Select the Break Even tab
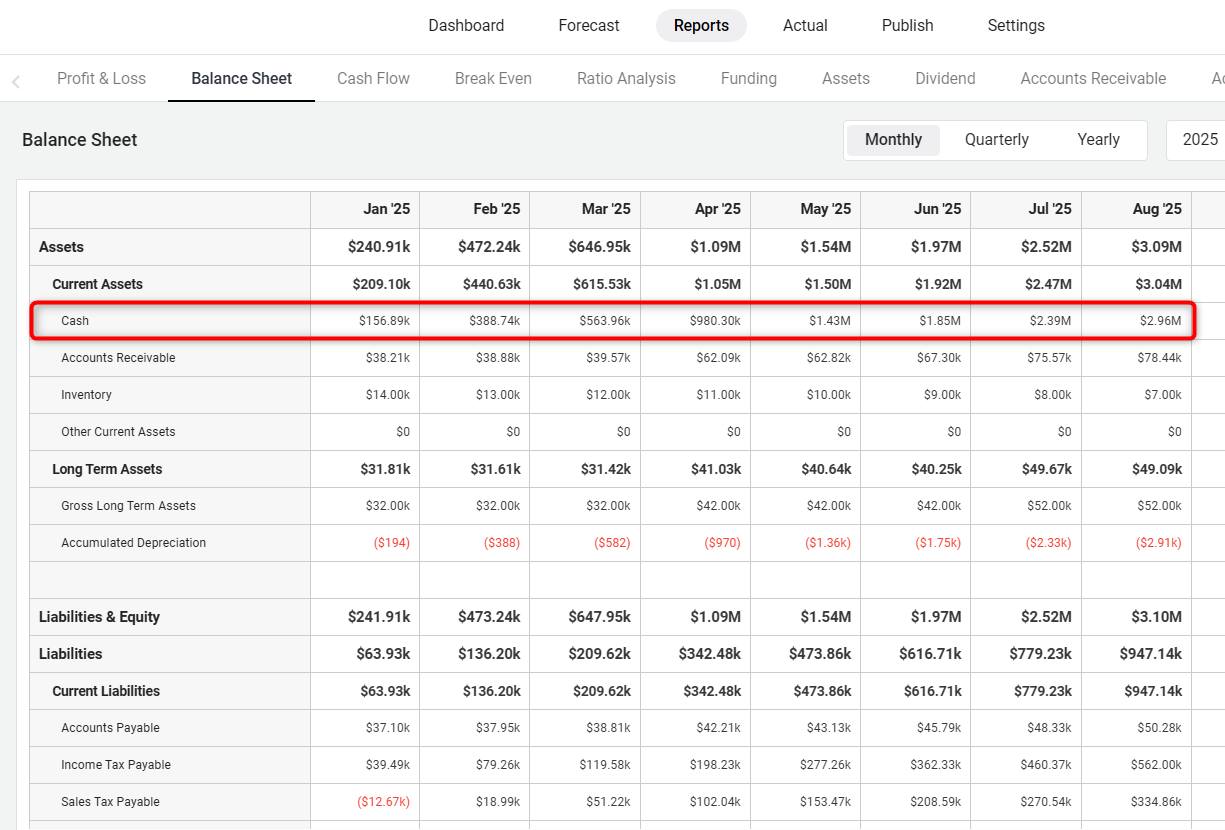This screenshot has height=830, width=1225. [493, 79]
